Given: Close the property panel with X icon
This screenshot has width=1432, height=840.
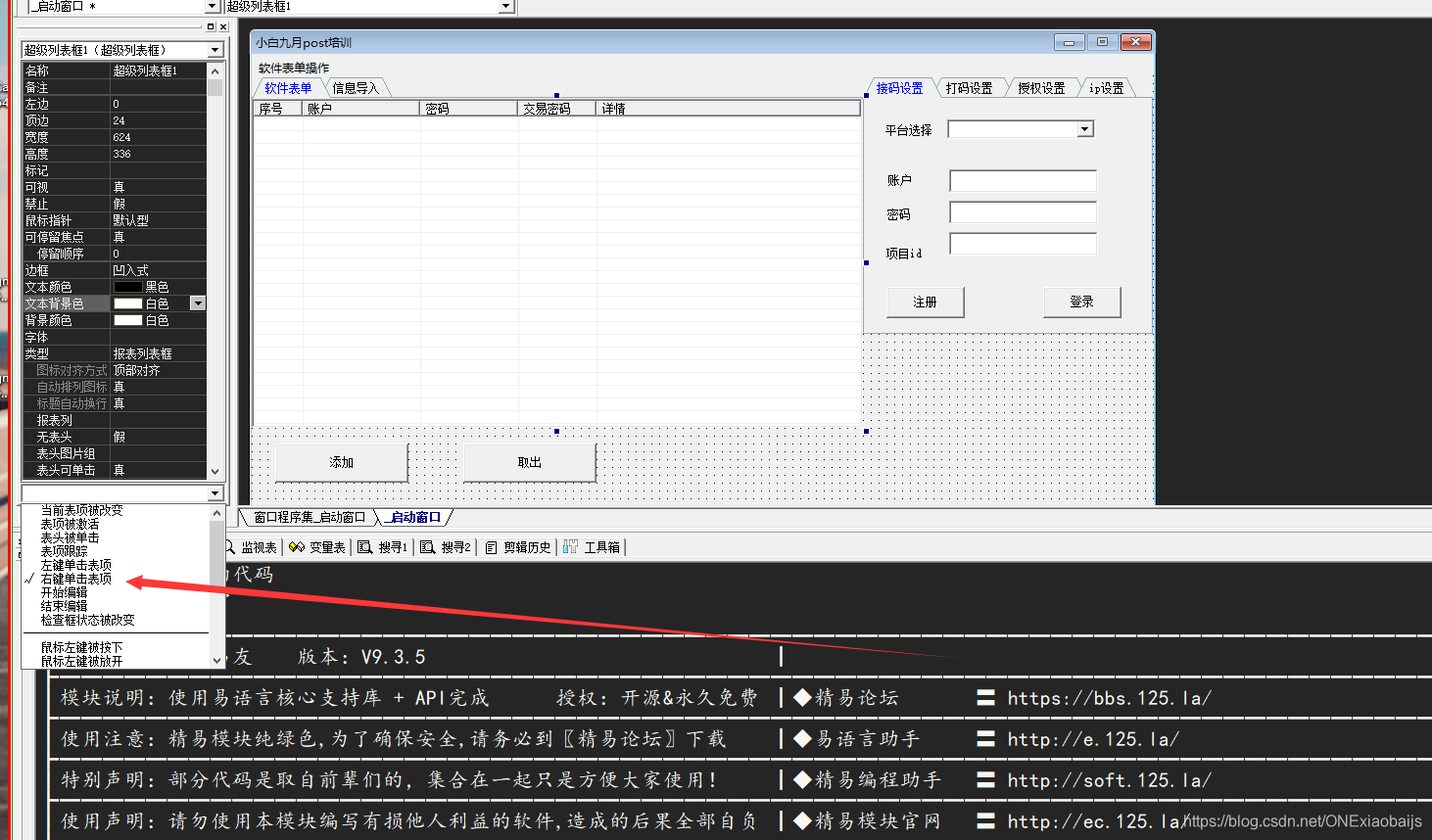Looking at the screenshot, I should point(223,27).
